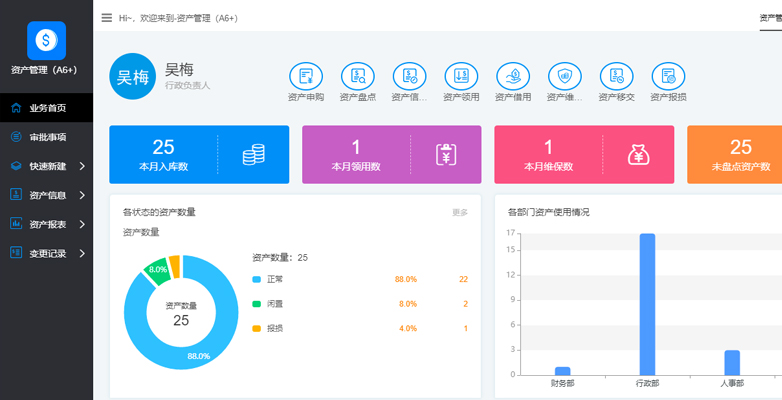The image size is (782, 400).
Task: Click the 吴梅 user avatar
Action: coord(133,77)
